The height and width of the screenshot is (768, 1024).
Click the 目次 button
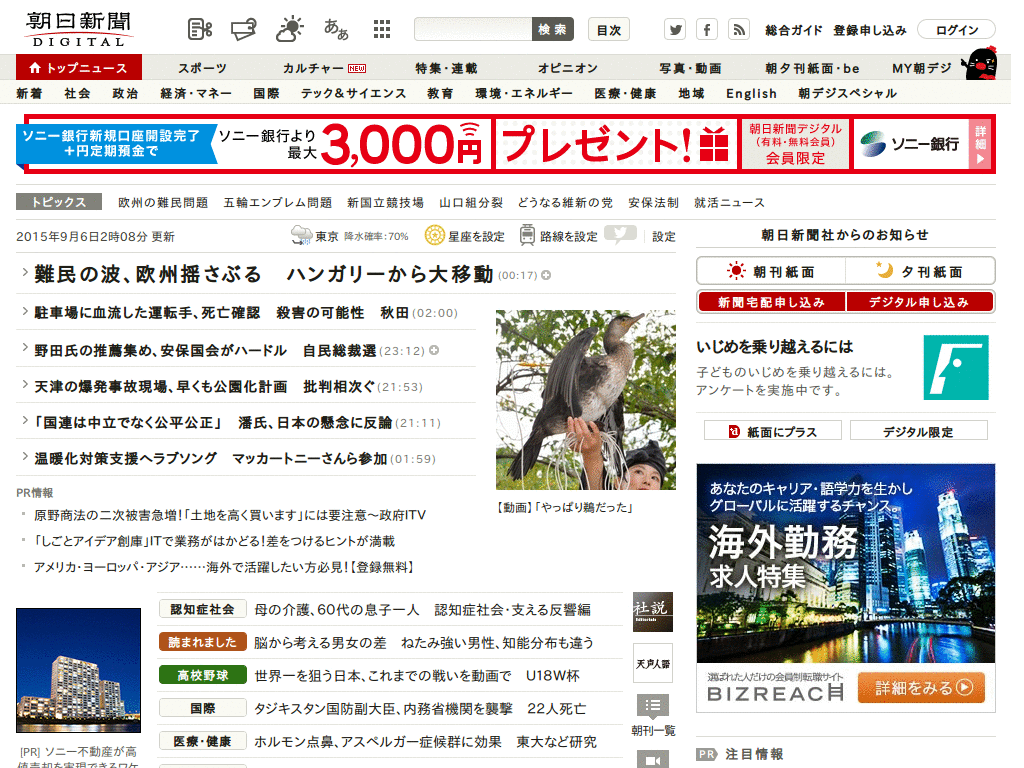609,29
